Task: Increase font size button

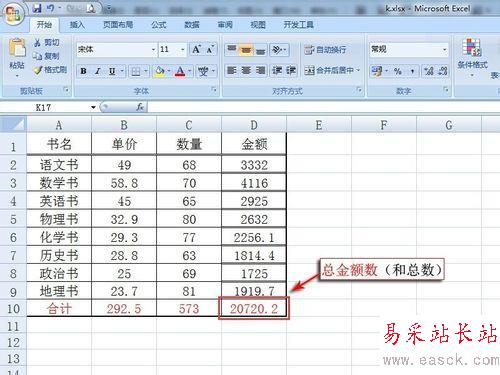Action: [196, 50]
